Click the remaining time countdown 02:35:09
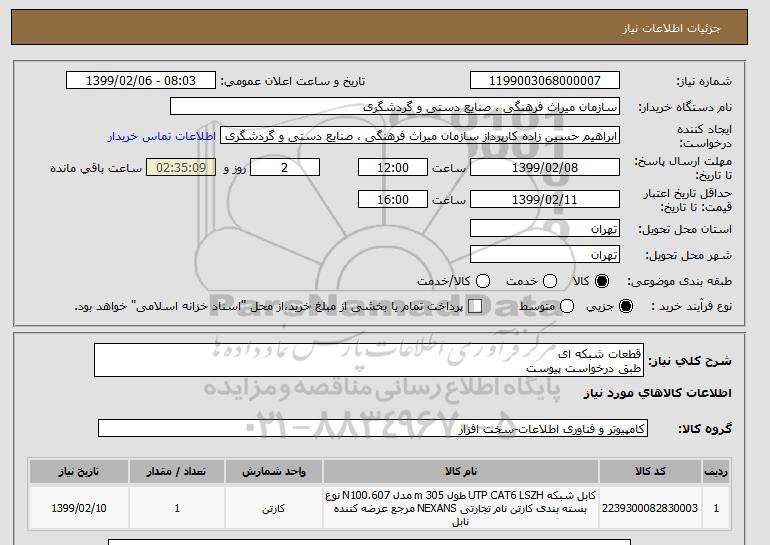The image size is (770, 545). coord(181,167)
